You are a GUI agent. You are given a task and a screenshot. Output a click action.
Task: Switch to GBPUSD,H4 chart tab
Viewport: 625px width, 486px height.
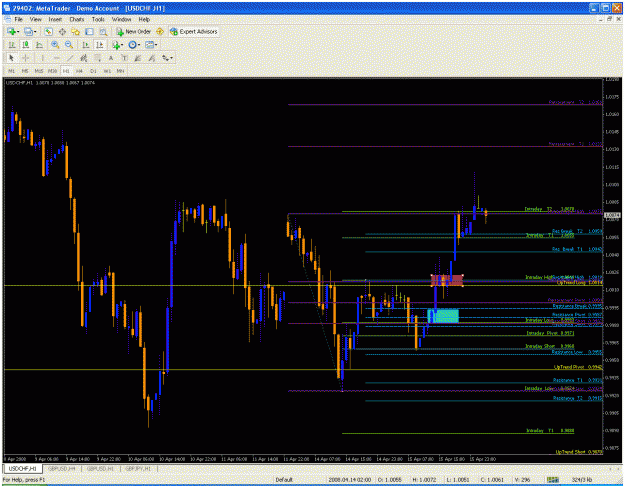(x=62, y=468)
